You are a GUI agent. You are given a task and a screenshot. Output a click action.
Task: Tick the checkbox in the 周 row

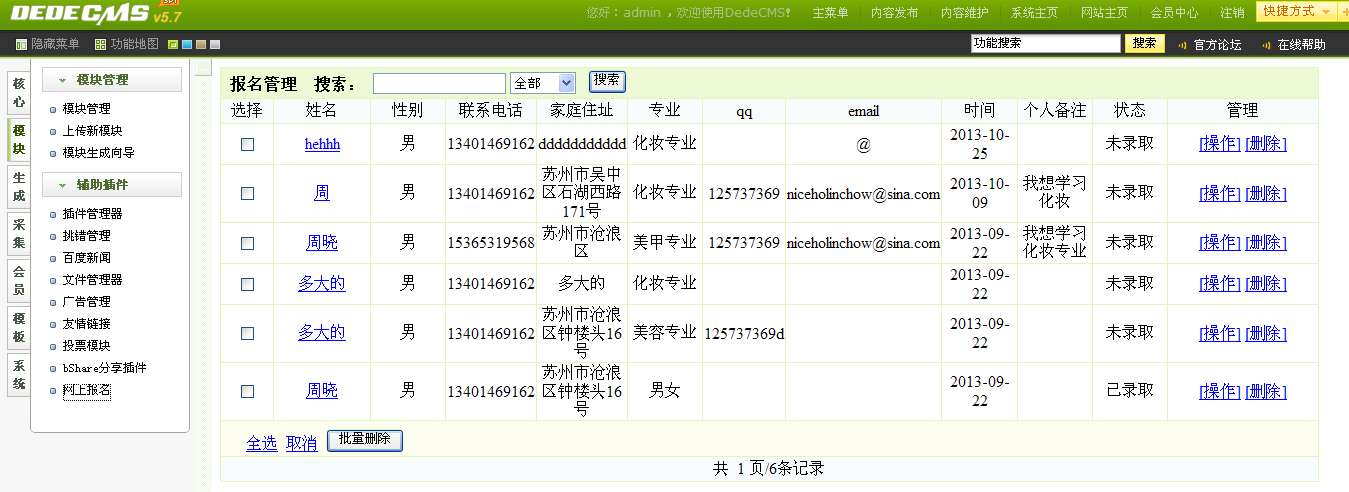248,194
